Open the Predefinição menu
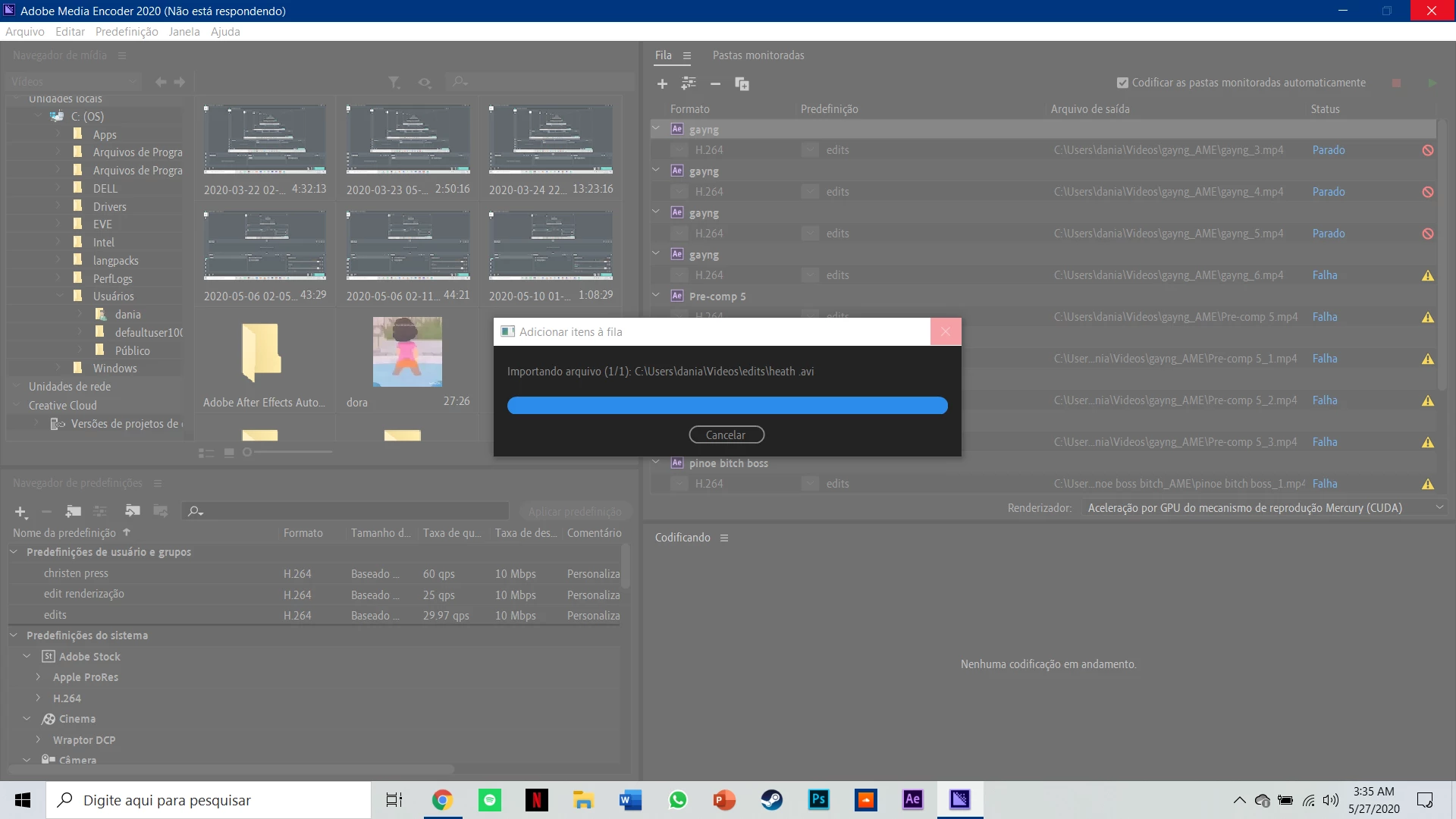1456x819 pixels. pyautogui.click(x=127, y=32)
